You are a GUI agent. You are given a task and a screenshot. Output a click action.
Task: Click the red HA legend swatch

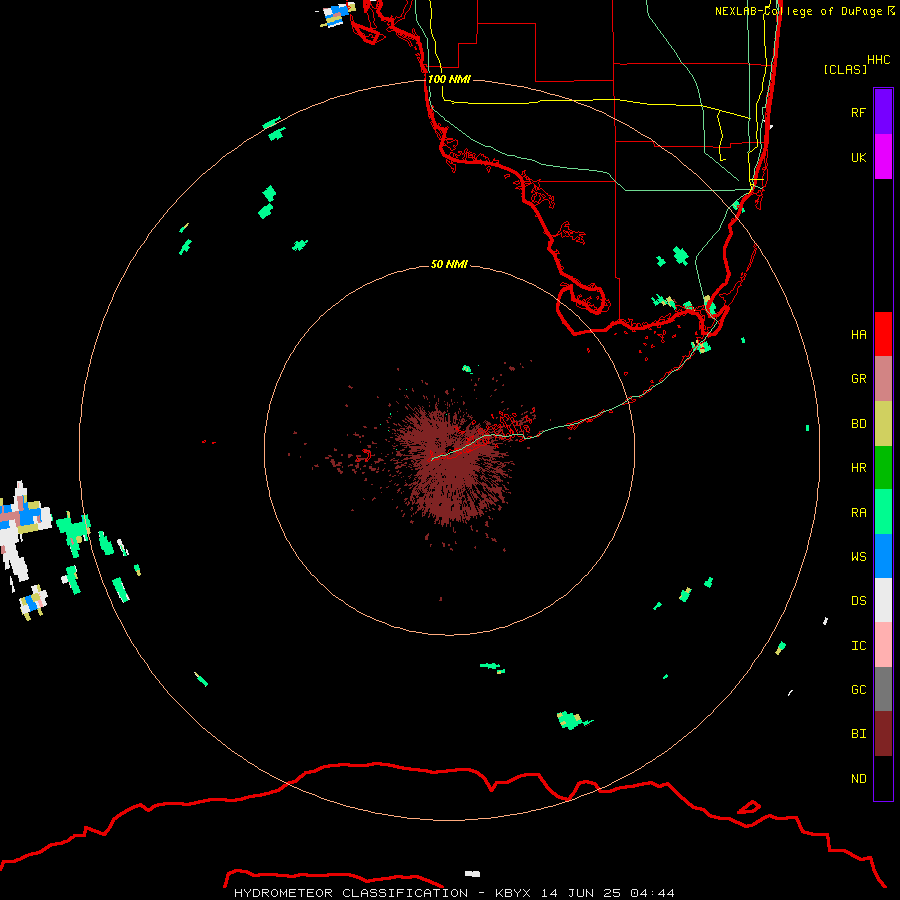coord(883,334)
